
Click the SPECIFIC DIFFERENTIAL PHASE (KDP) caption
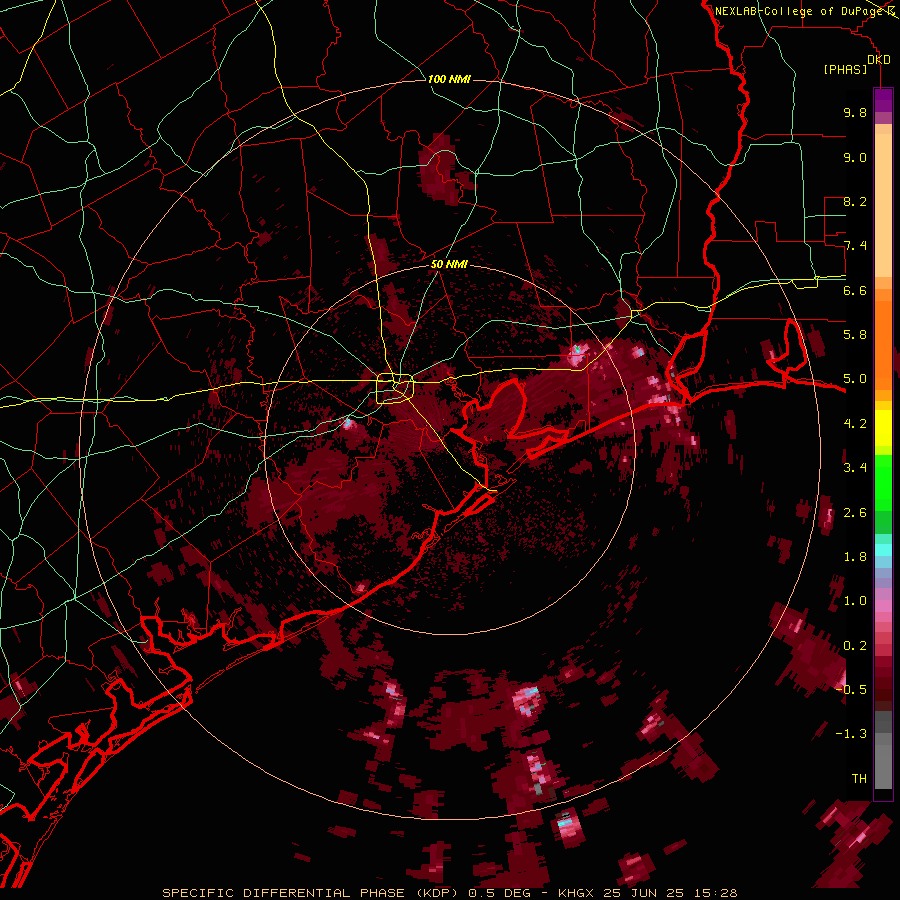coord(312,893)
